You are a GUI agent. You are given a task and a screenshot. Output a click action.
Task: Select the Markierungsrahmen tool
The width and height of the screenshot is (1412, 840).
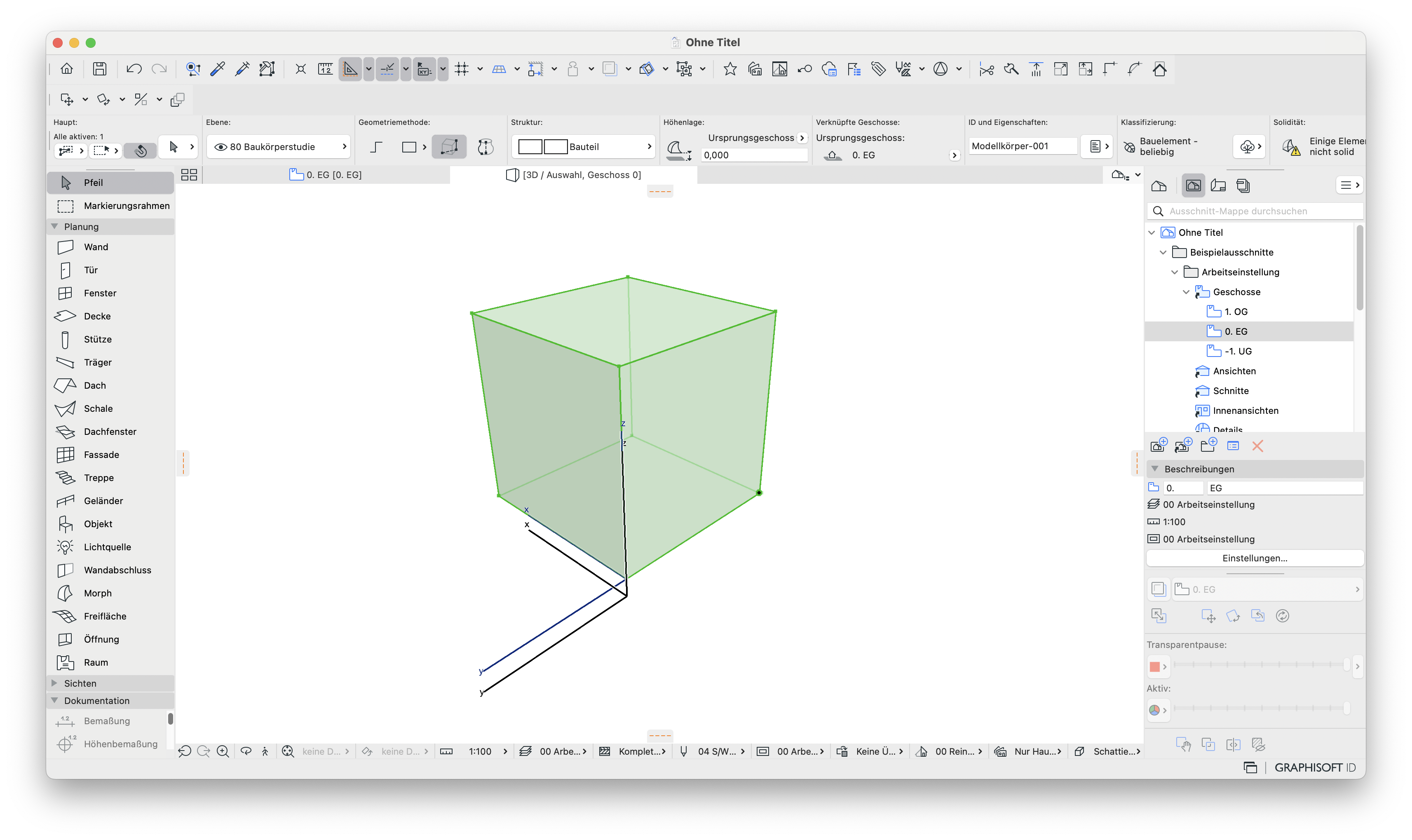110,206
